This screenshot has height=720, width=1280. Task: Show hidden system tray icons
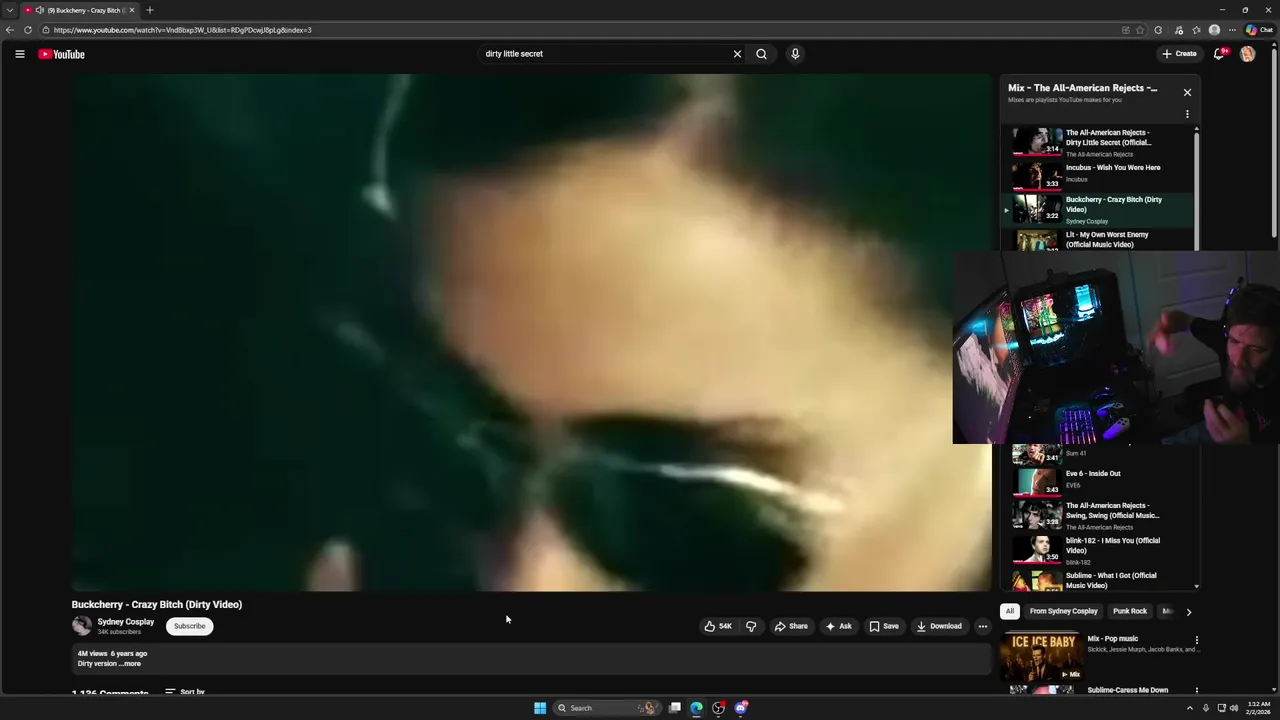point(1189,708)
